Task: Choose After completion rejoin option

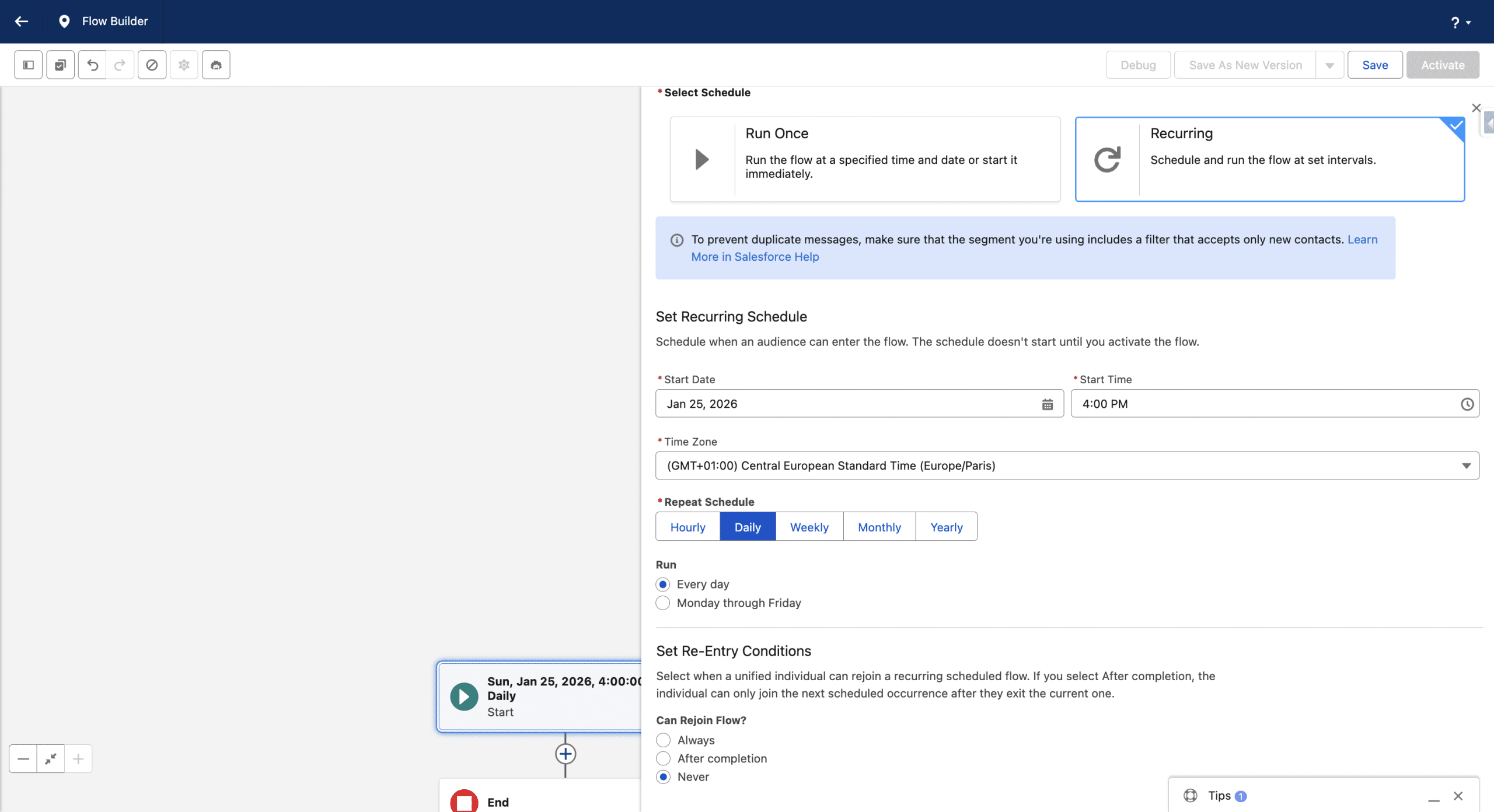Action: pyautogui.click(x=663, y=759)
